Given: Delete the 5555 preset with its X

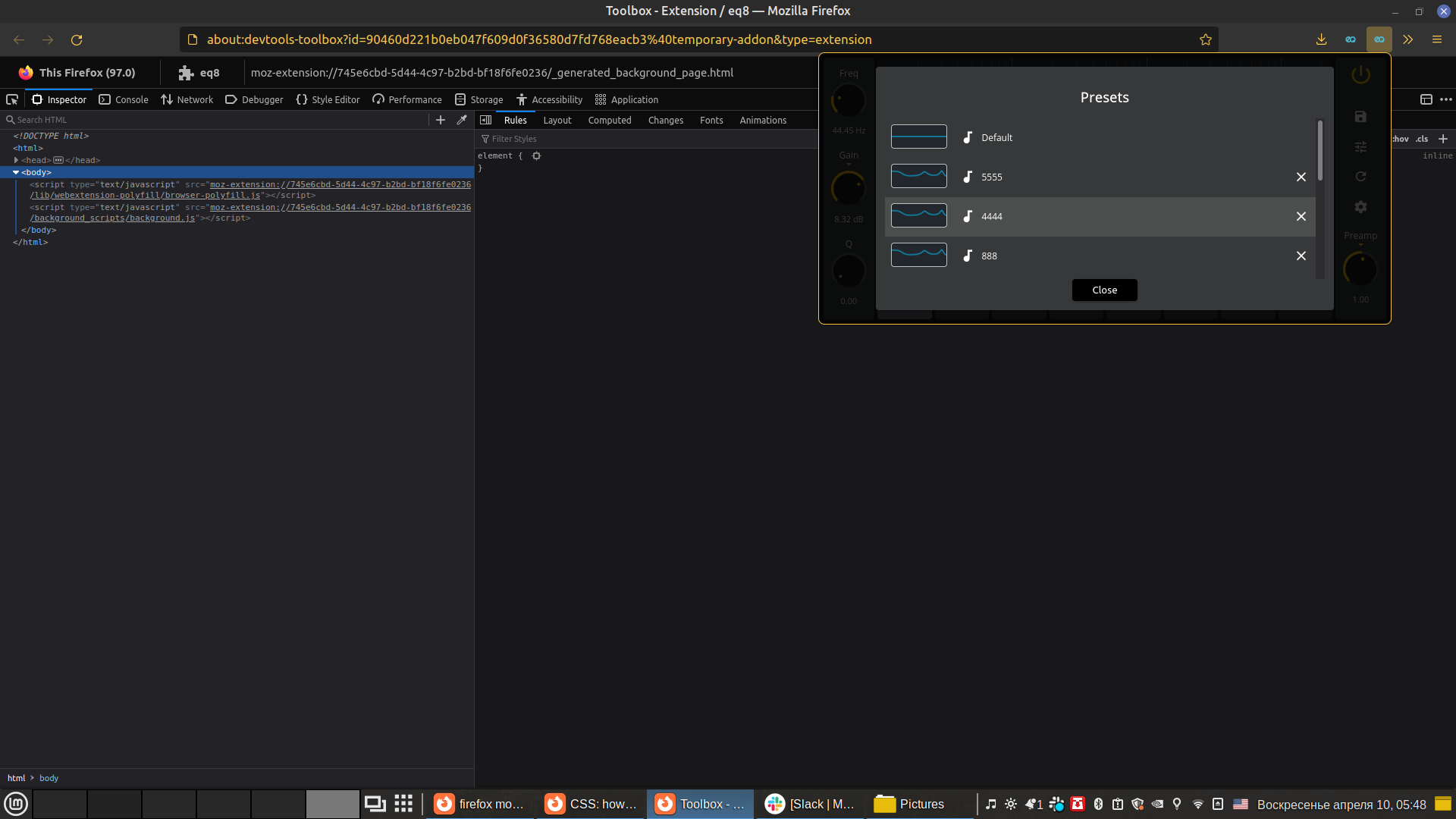Looking at the screenshot, I should [1301, 177].
